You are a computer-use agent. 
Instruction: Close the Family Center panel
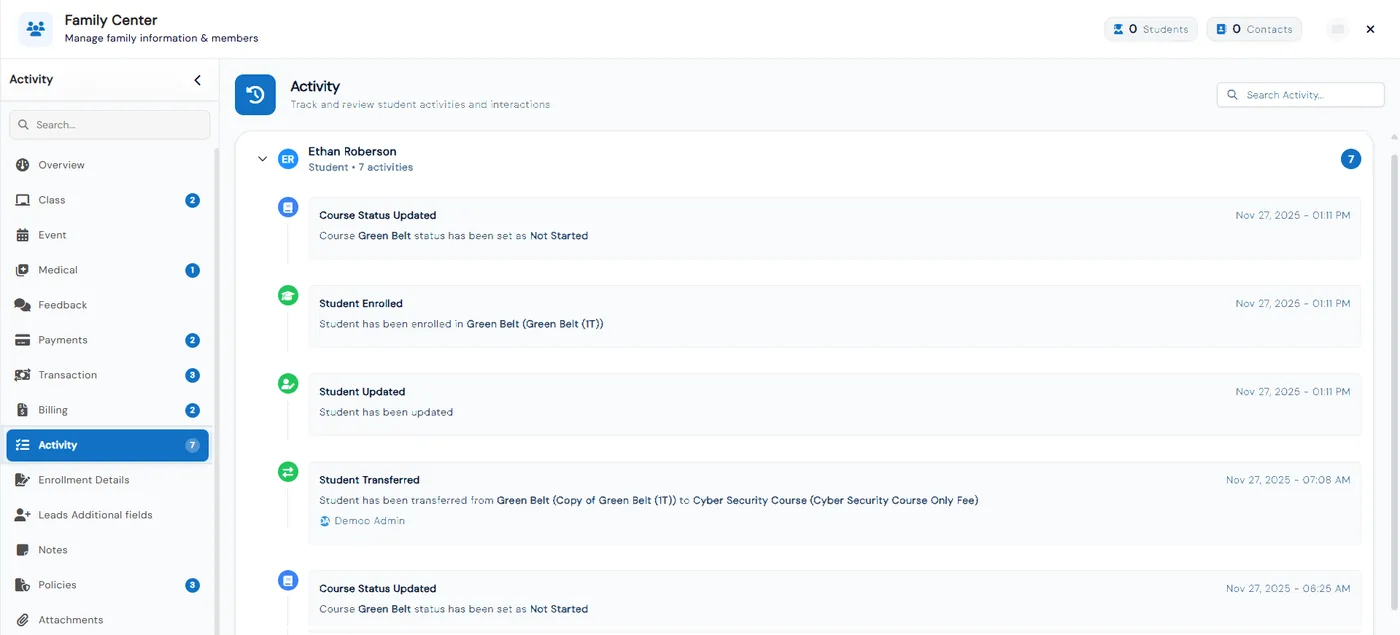pos(1371,29)
